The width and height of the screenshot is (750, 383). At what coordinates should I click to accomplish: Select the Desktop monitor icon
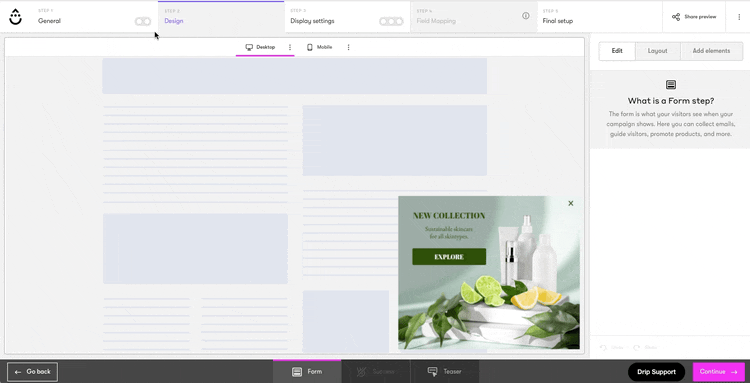(x=249, y=47)
